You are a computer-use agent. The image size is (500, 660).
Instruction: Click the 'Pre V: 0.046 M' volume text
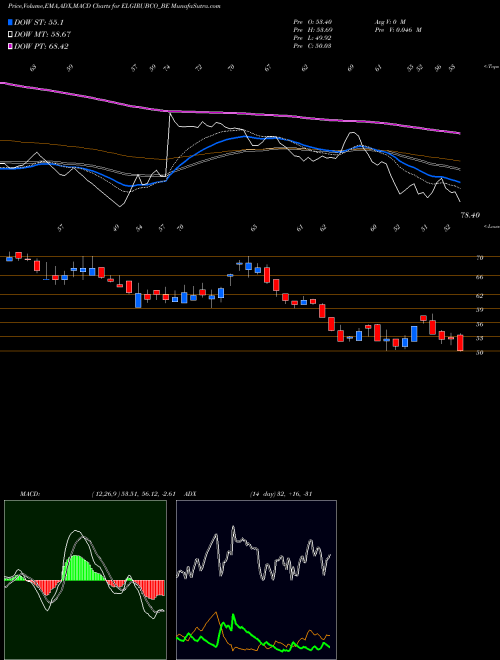398,30
